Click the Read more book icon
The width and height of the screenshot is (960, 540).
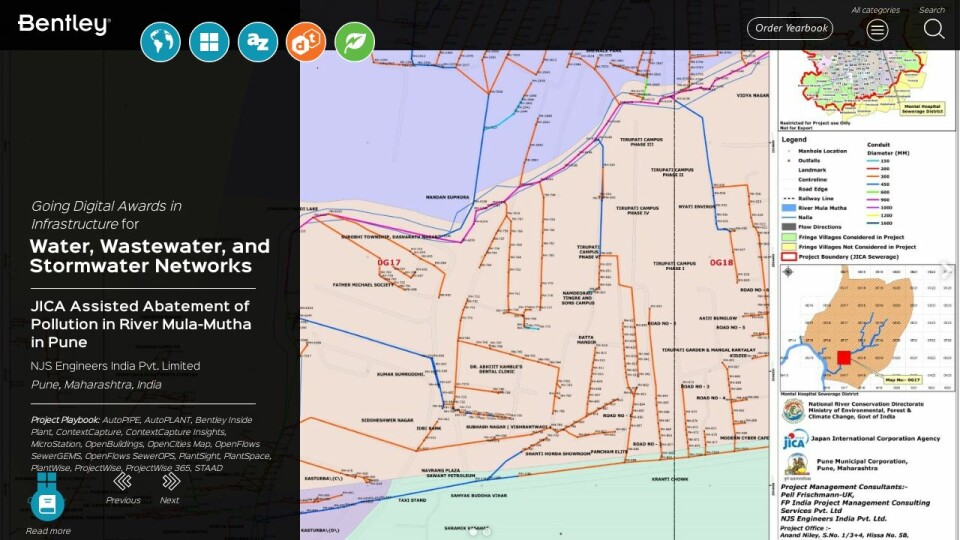coord(47,504)
